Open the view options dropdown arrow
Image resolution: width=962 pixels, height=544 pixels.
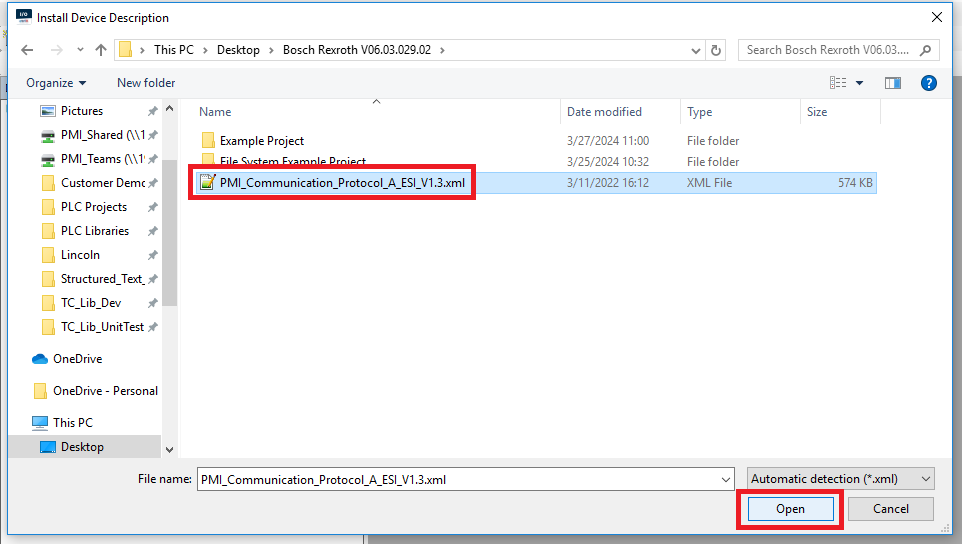point(860,83)
